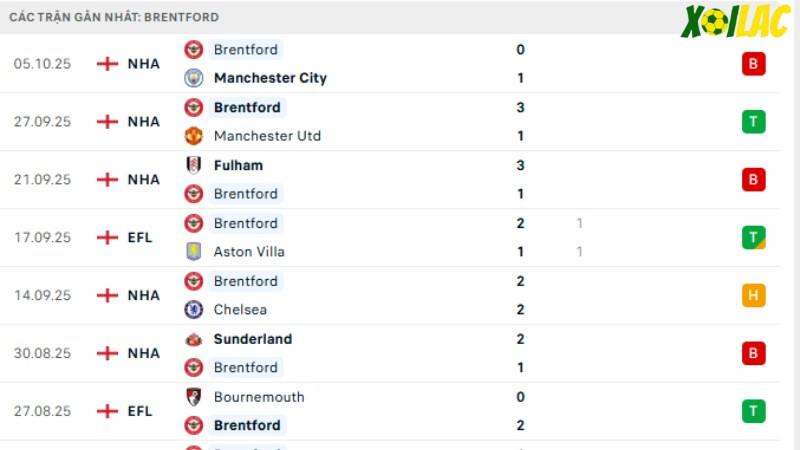The height and width of the screenshot is (450, 800).
Task: Click the red B badge for the Sunderland match
Action: point(754,353)
